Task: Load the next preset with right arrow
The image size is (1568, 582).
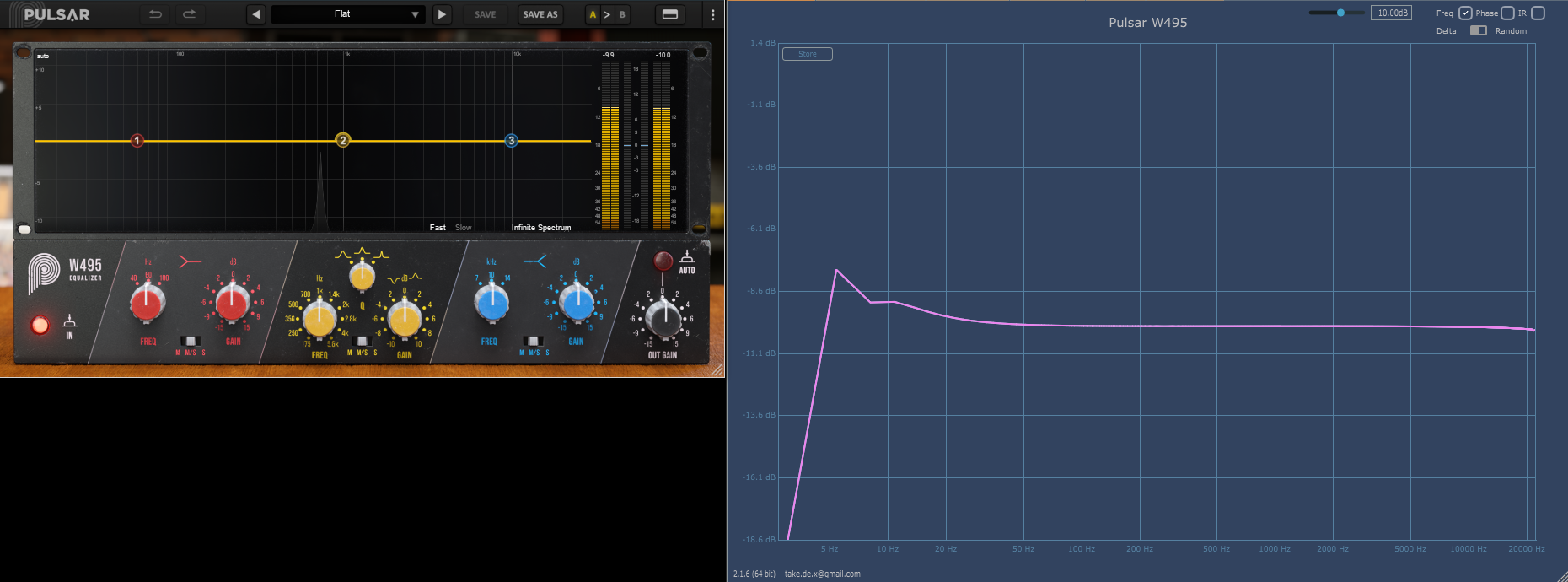Action: point(442,14)
